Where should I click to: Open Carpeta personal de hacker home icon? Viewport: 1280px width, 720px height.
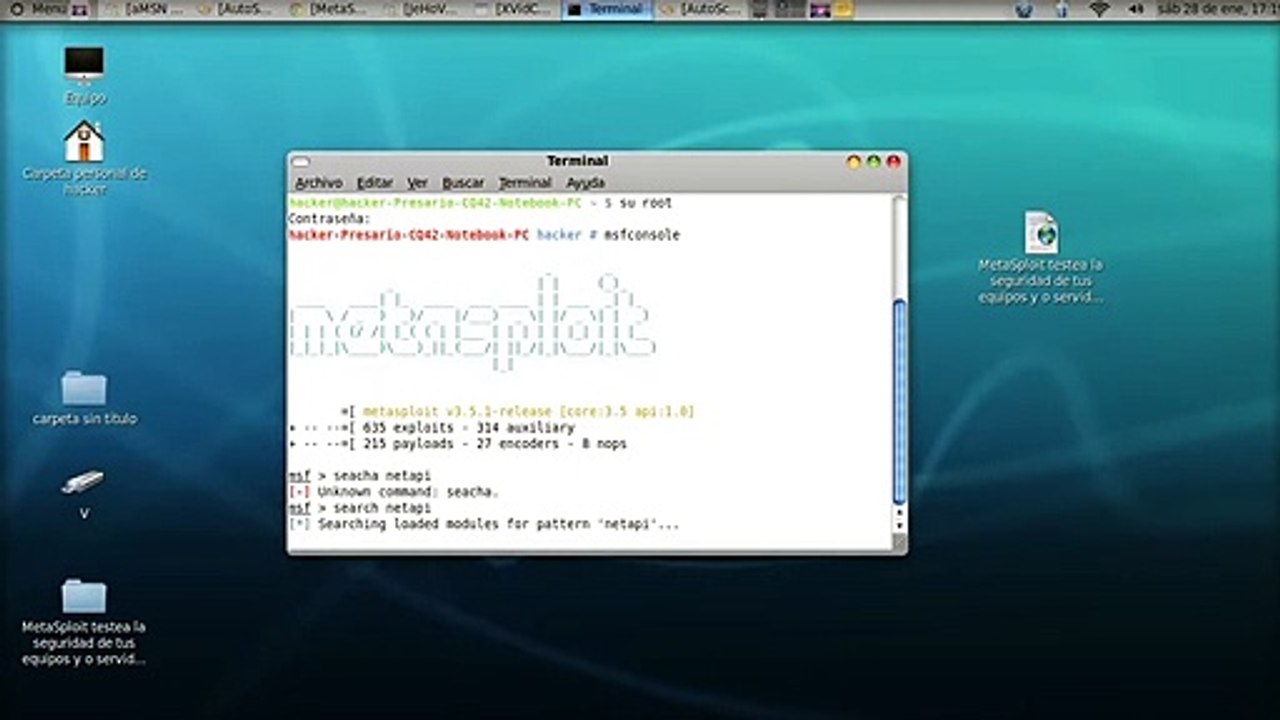coord(84,158)
